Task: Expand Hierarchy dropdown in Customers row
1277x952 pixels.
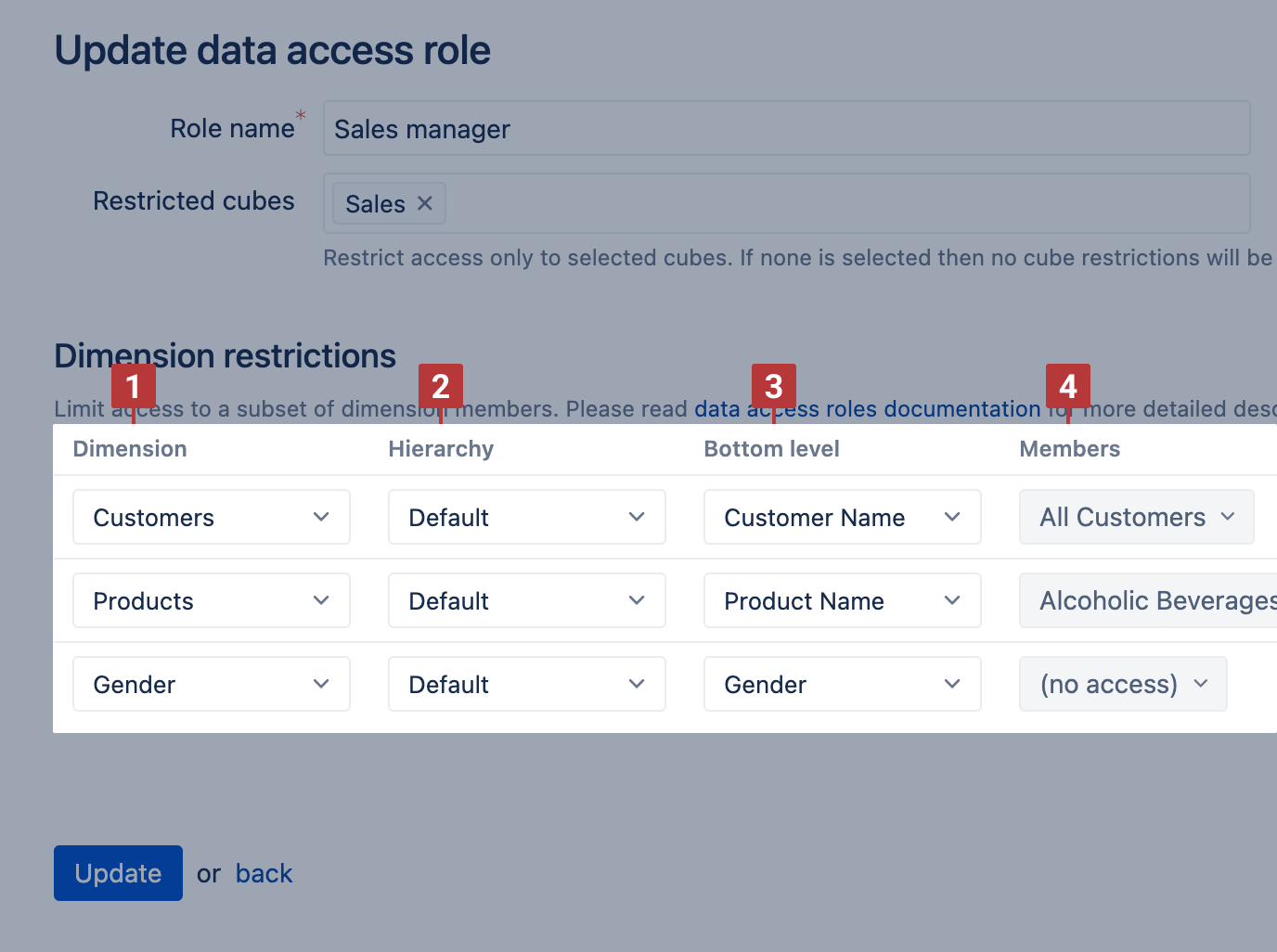Action: (x=526, y=517)
